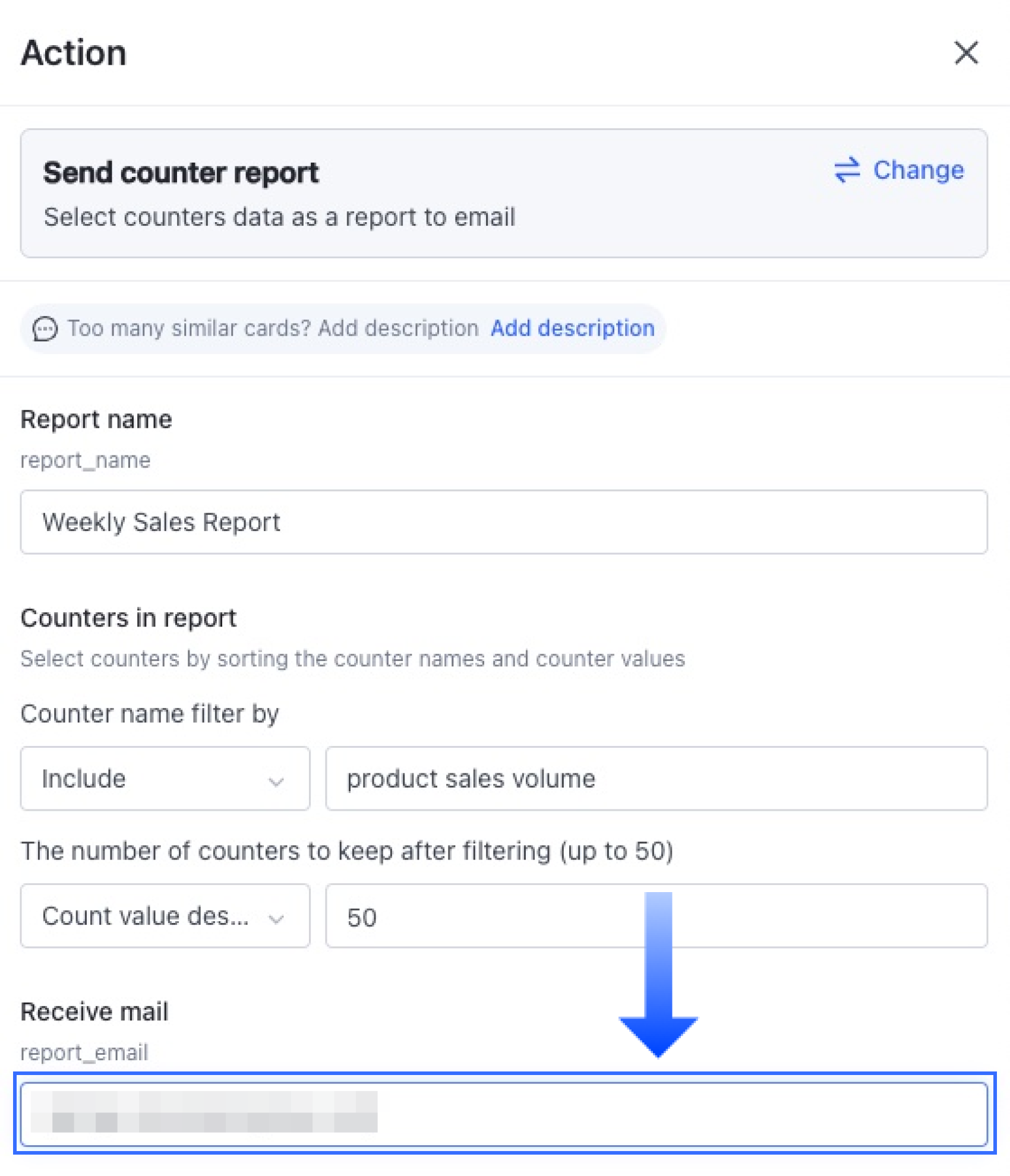Image resolution: width=1010 pixels, height=1176 pixels.
Task: Select the Send counter report card
Action: pos(504,193)
